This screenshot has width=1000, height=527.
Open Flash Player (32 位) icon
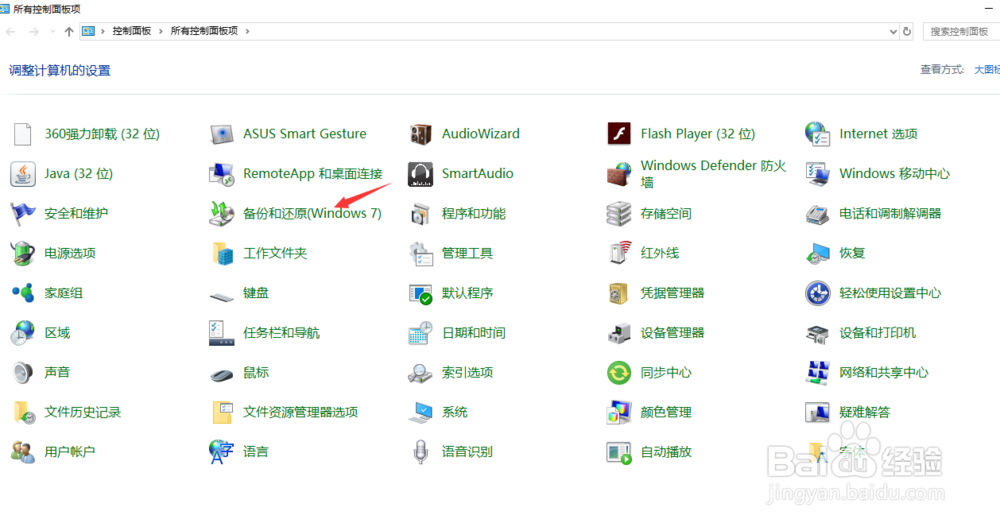tap(619, 134)
